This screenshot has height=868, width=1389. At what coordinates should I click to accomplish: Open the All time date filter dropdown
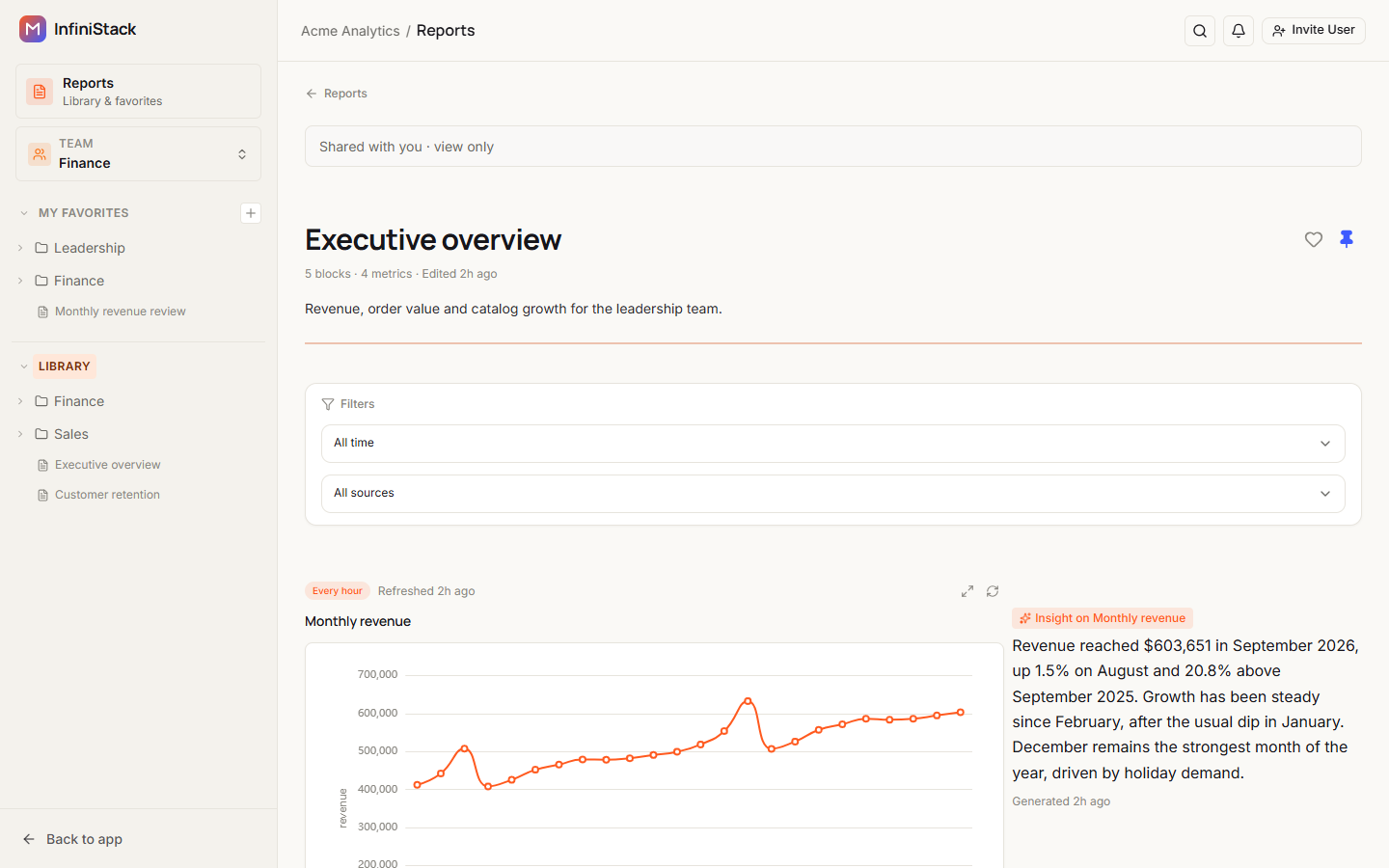pyautogui.click(x=833, y=444)
